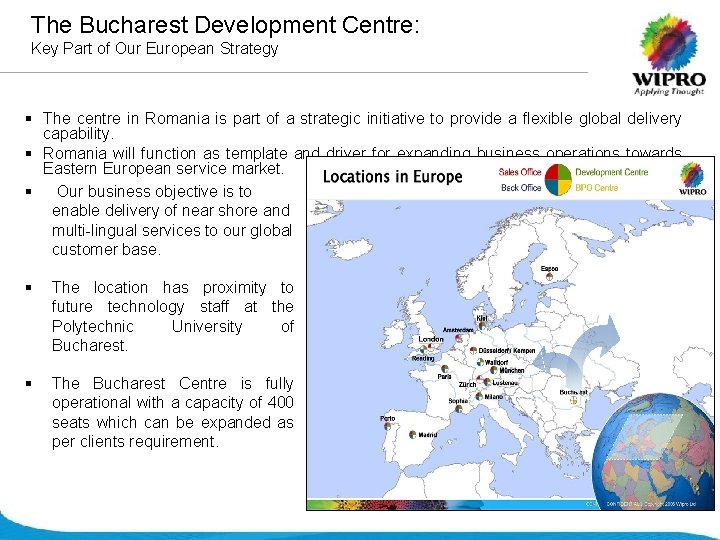720x540 pixels.
Task: Click the bullet about Polytechnic University of Bucharest
Action: 173,316
